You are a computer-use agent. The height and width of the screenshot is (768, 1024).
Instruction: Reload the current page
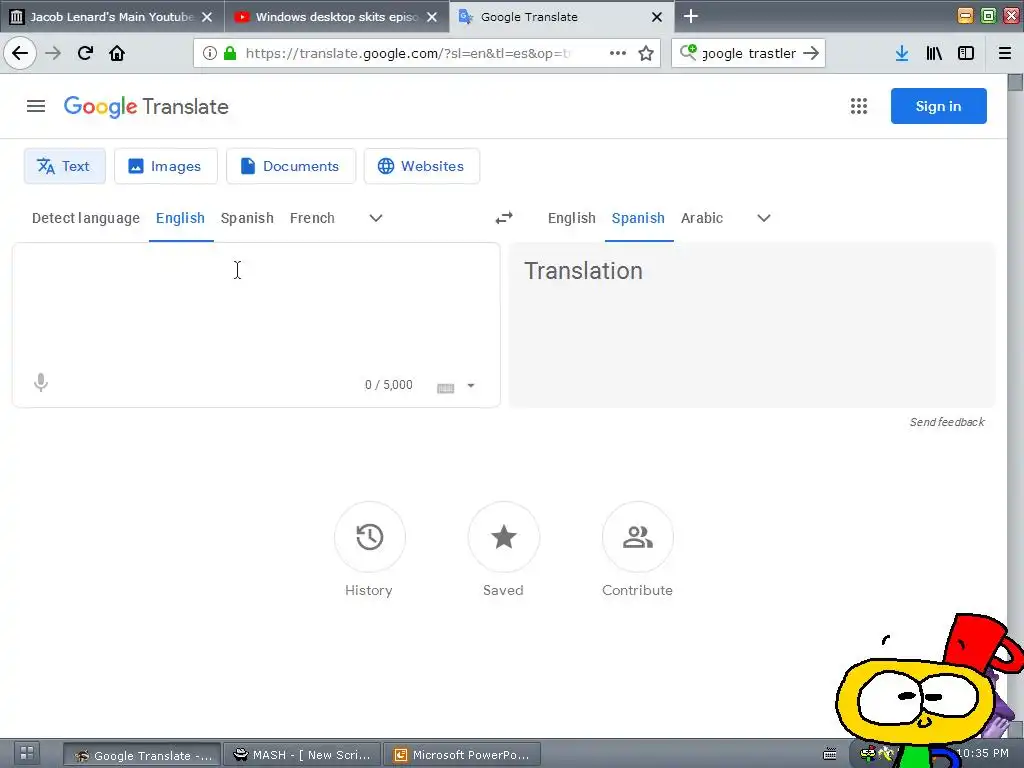click(x=85, y=53)
